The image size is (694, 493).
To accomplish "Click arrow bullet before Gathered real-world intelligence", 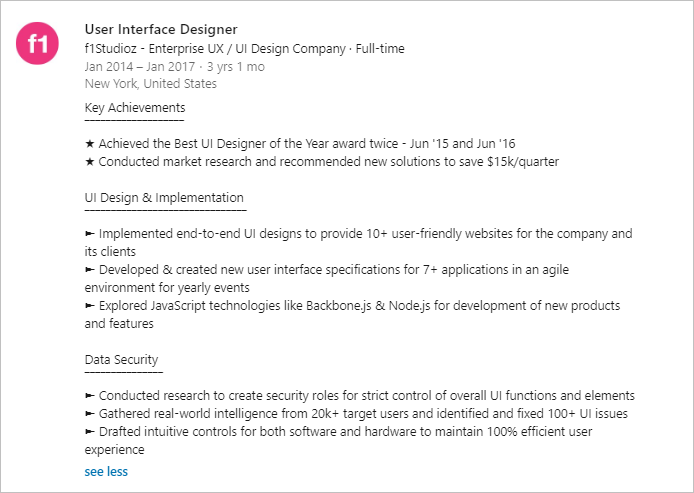I will click(x=90, y=414).
